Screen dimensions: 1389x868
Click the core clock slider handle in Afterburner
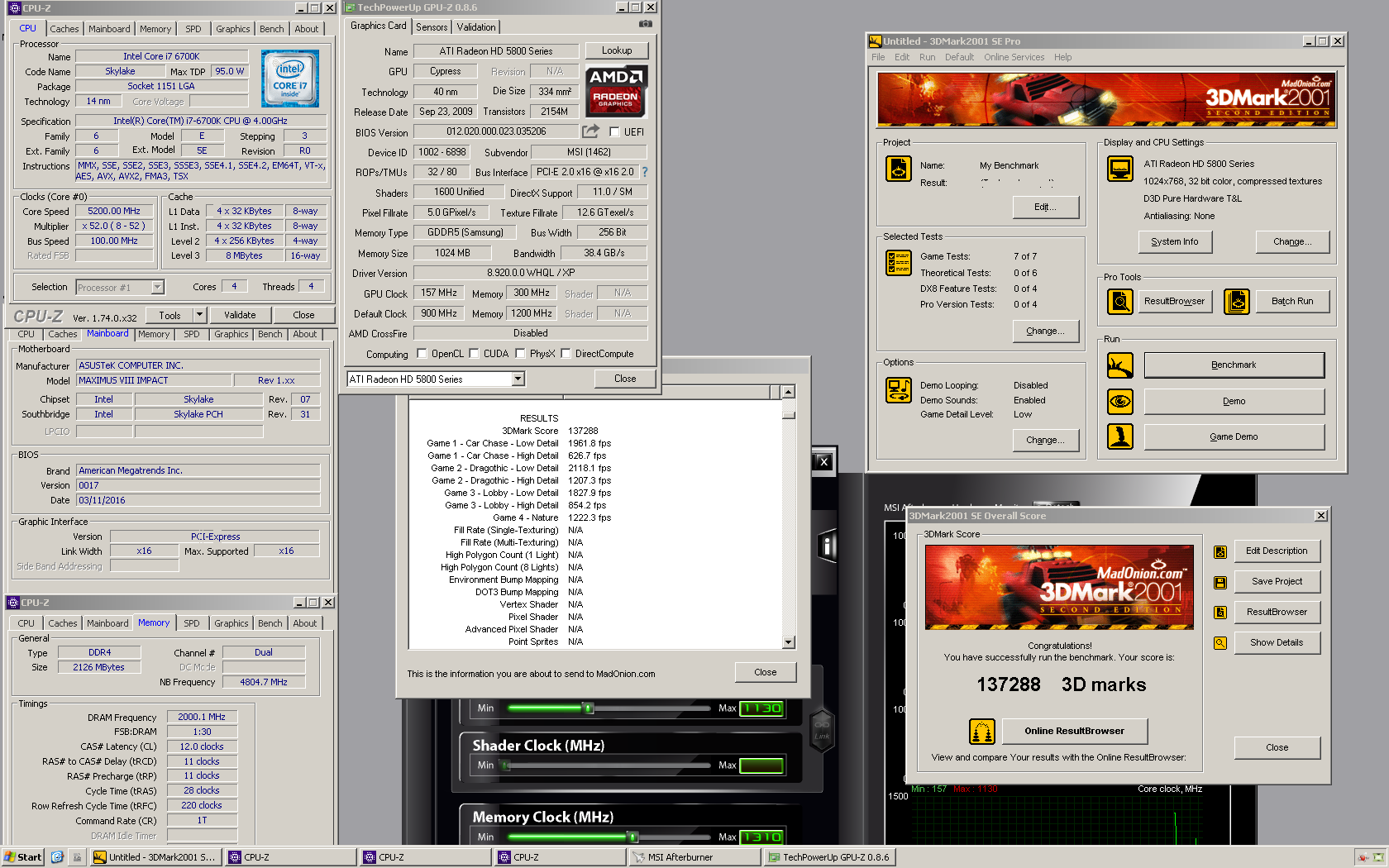(x=589, y=708)
